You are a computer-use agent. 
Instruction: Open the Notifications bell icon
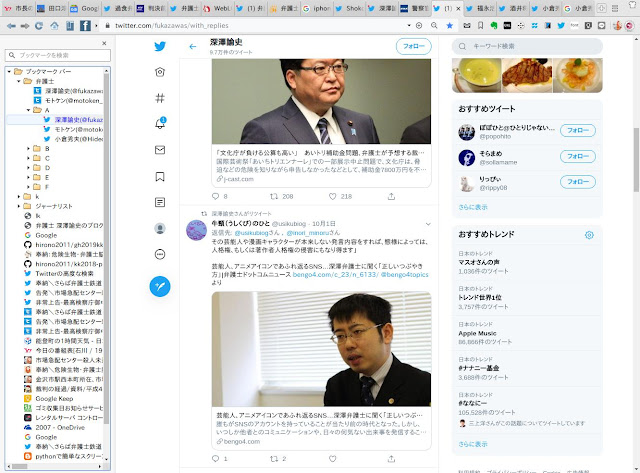click(x=160, y=123)
